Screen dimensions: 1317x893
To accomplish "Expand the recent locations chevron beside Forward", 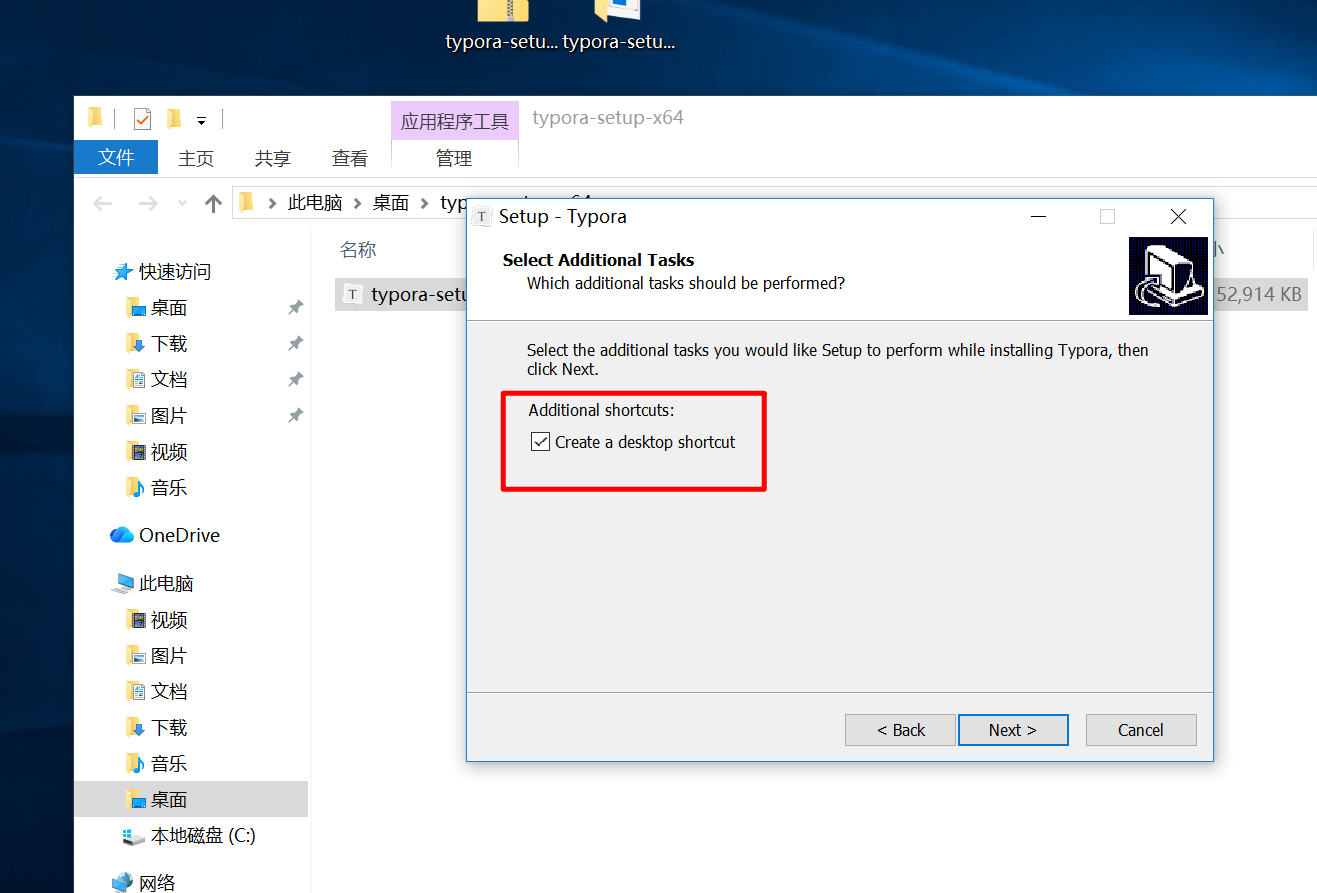I will coord(182,203).
